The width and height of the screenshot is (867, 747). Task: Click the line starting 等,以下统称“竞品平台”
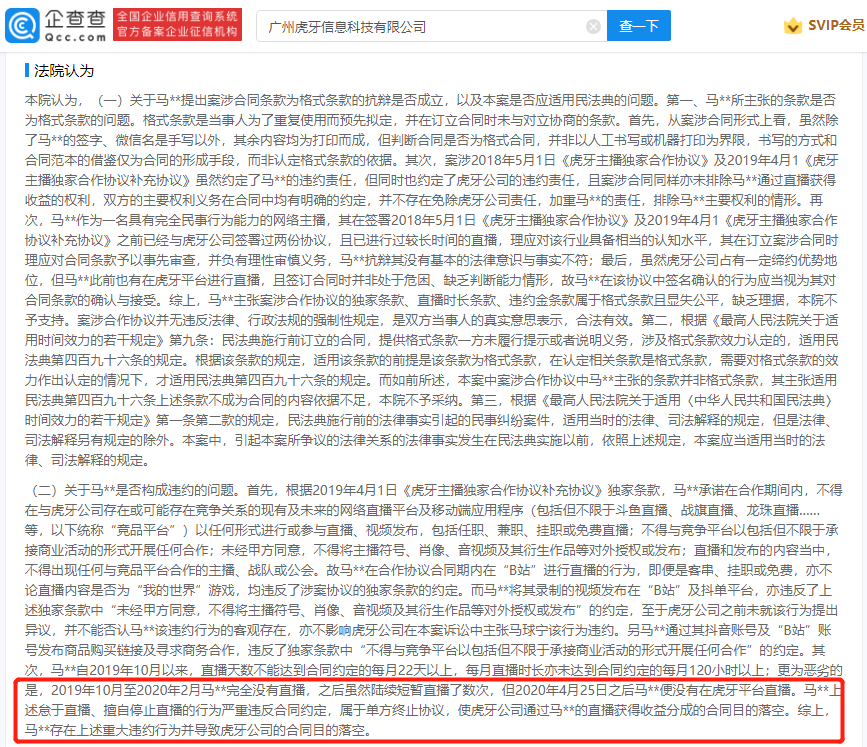point(432,530)
